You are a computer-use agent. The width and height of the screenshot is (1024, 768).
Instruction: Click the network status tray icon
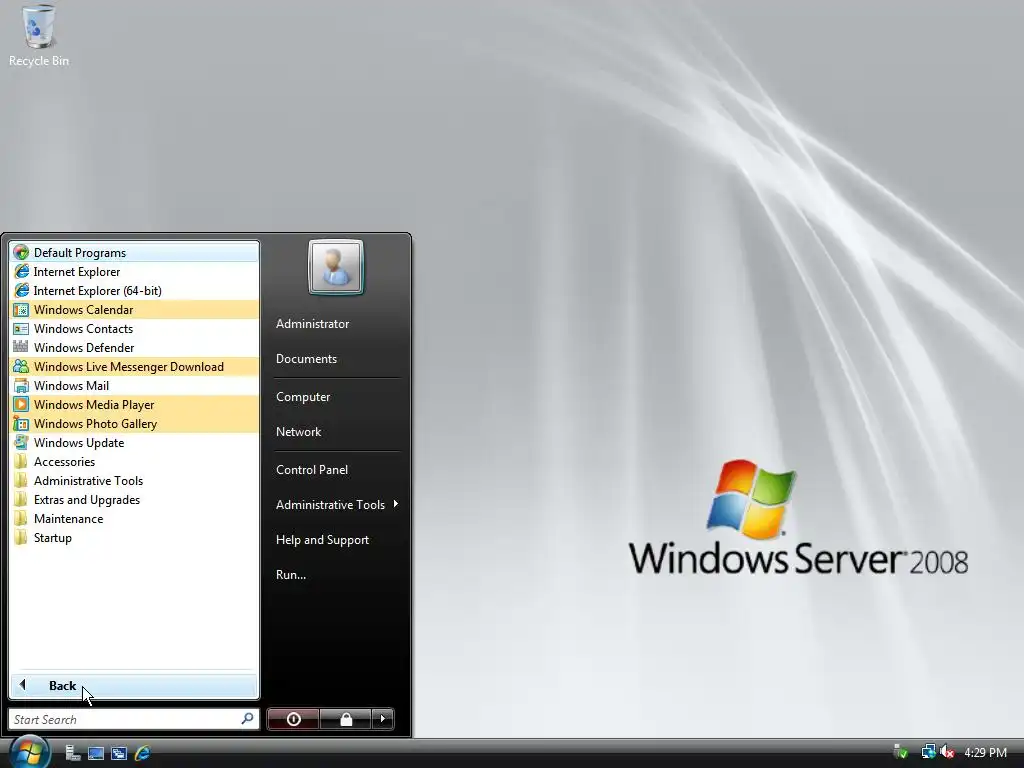[928, 752]
